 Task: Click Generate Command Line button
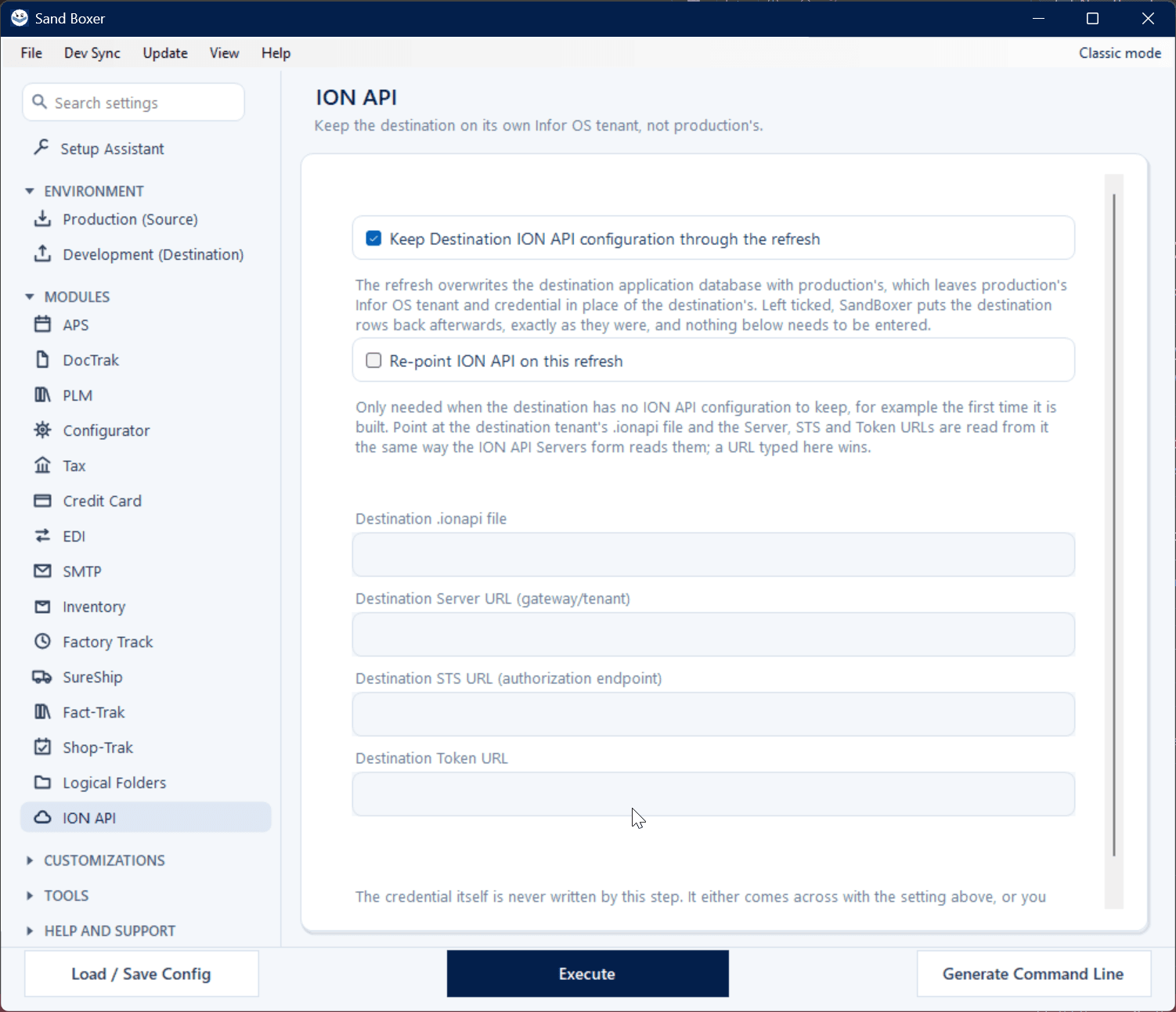(x=1034, y=974)
